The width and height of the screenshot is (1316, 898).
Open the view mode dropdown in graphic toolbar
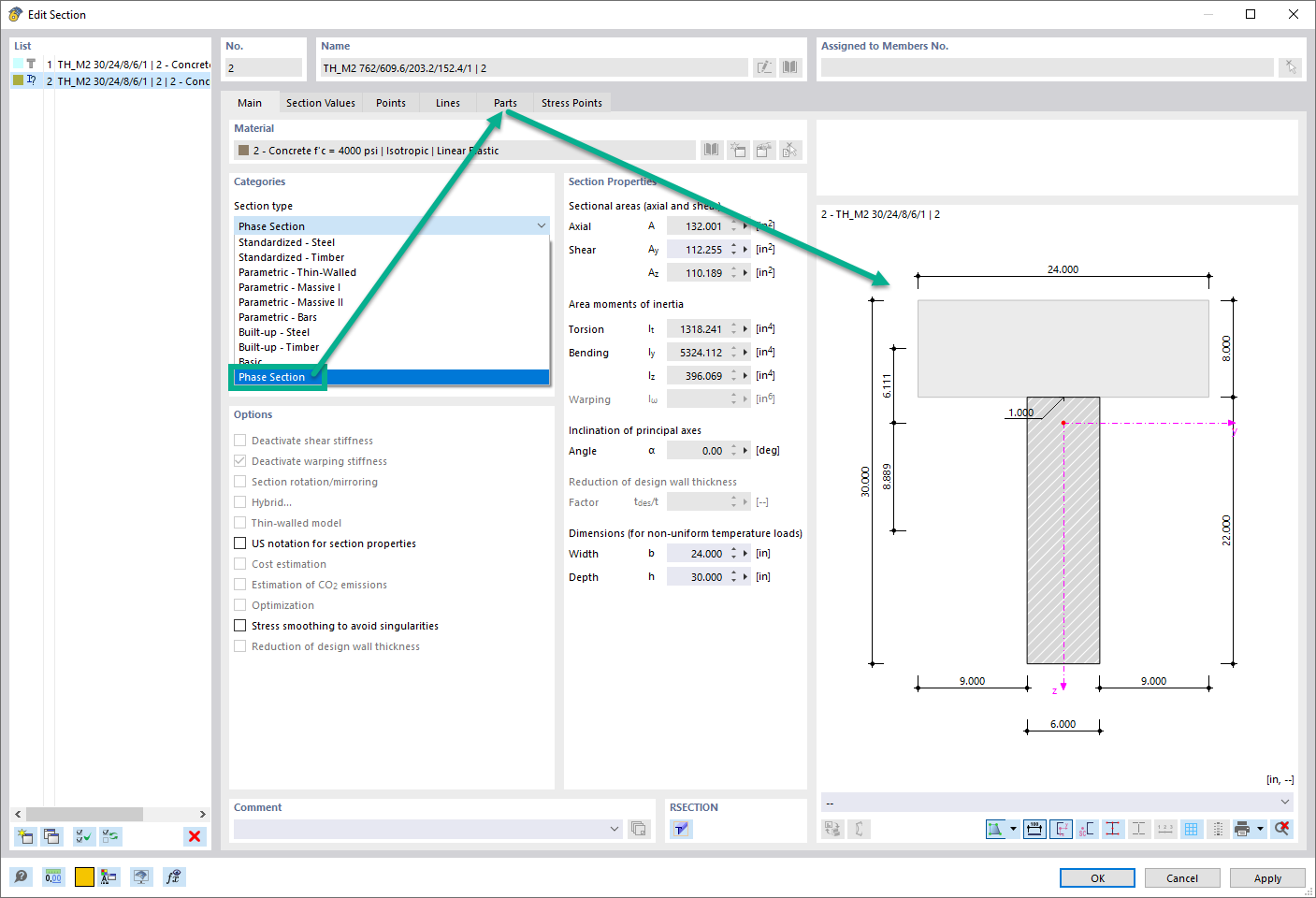click(x=1013, y=829)
